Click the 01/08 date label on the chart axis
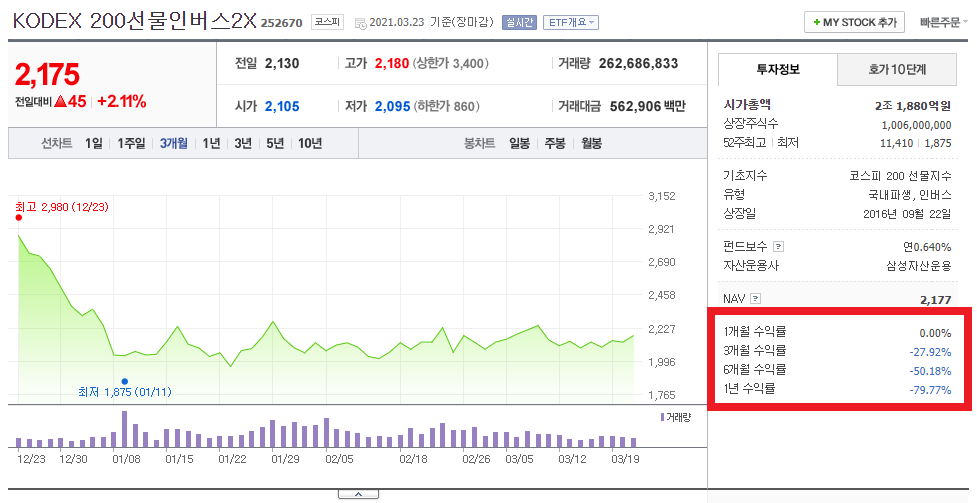Image resolution: width=977 pixels, height=503 pixels. click(126, 459)
